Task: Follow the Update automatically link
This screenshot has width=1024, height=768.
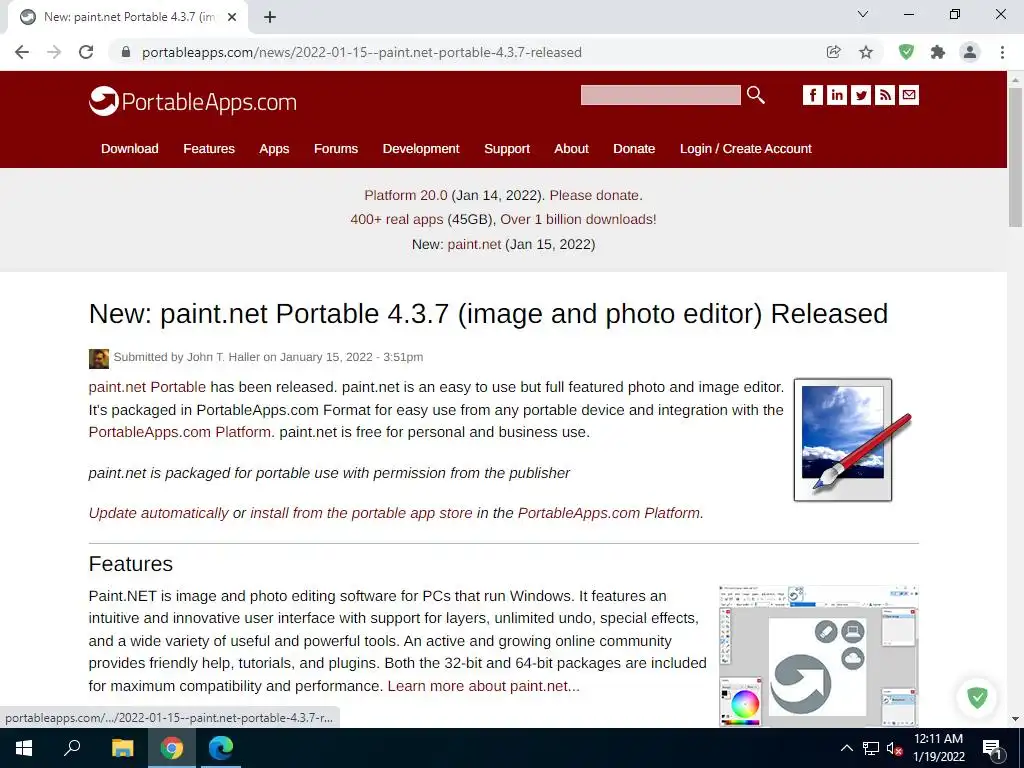Action: [x=159, y=513]
